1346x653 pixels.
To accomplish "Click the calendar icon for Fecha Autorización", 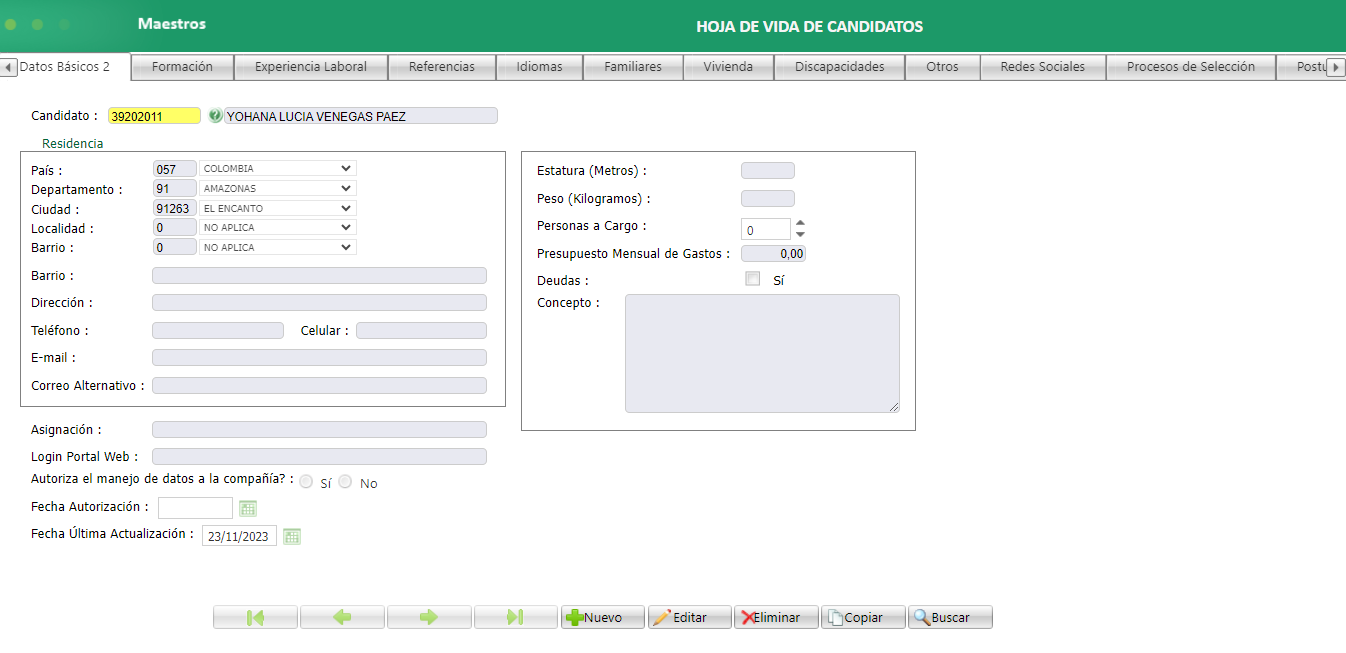I will pyautogui.click(x=248, y=508).
